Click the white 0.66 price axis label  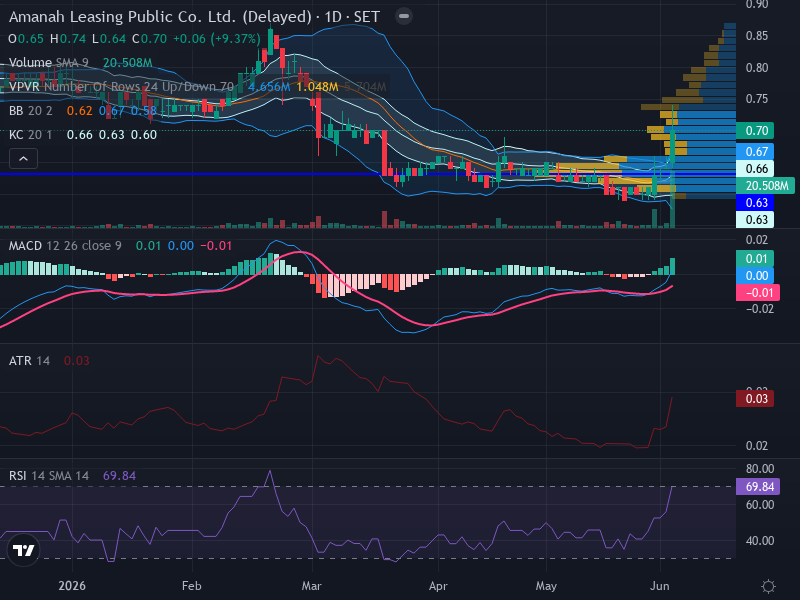pos(755,169)
